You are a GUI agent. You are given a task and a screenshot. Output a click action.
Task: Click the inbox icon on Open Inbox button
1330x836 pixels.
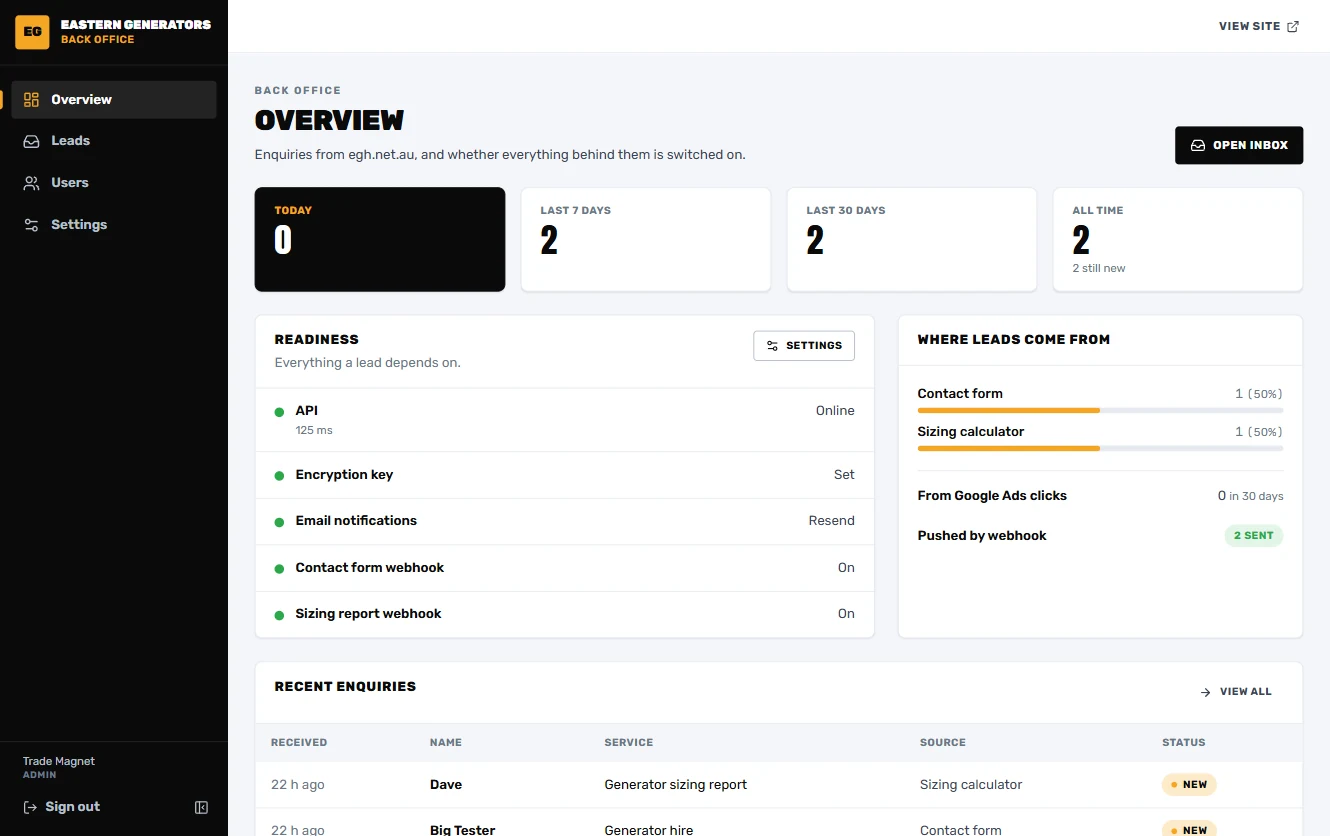1198,145
